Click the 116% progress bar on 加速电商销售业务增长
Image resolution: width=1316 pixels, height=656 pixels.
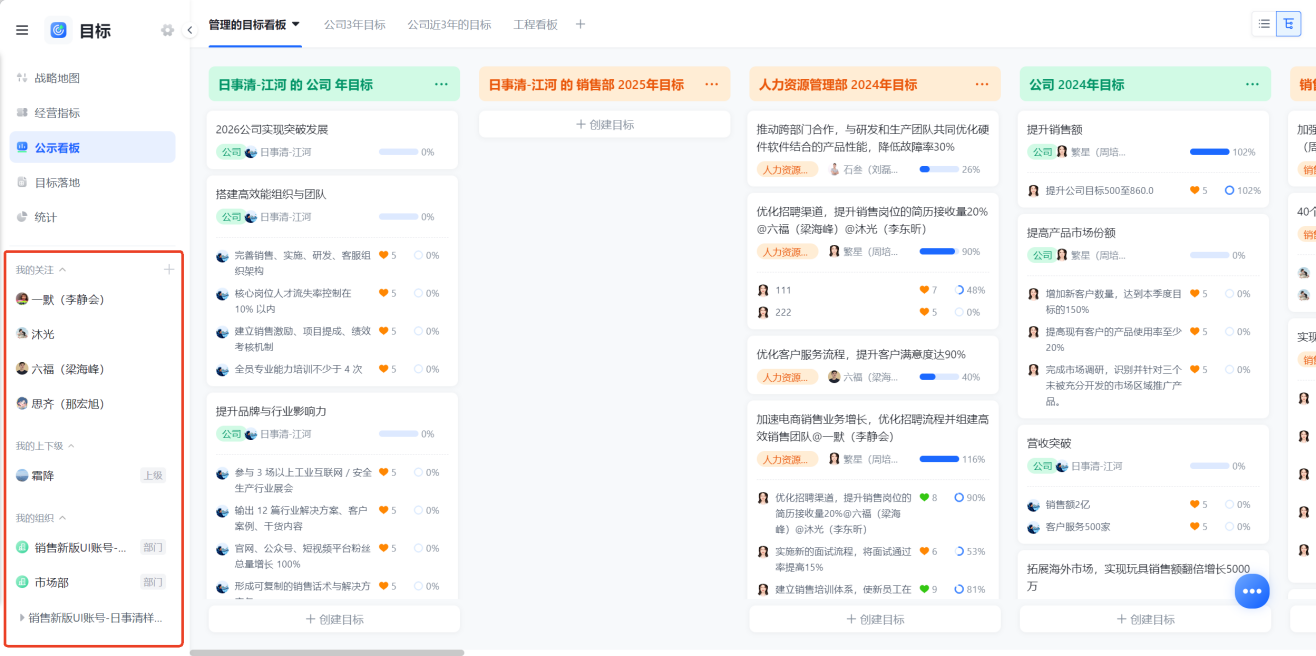pyautogui.click(x=939, y=459)
